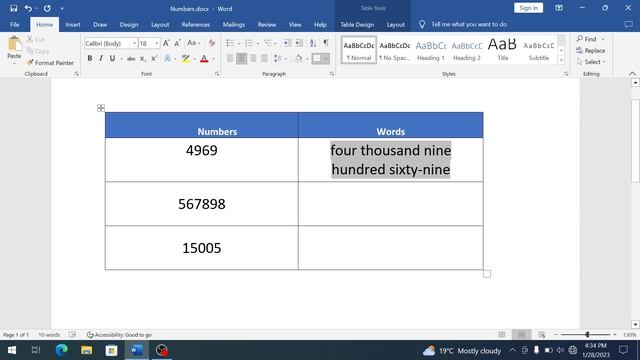The image size is (640, 360).
Task: Switch to the Insert tab
Action: pyautogui.click(x=73, y=24)
